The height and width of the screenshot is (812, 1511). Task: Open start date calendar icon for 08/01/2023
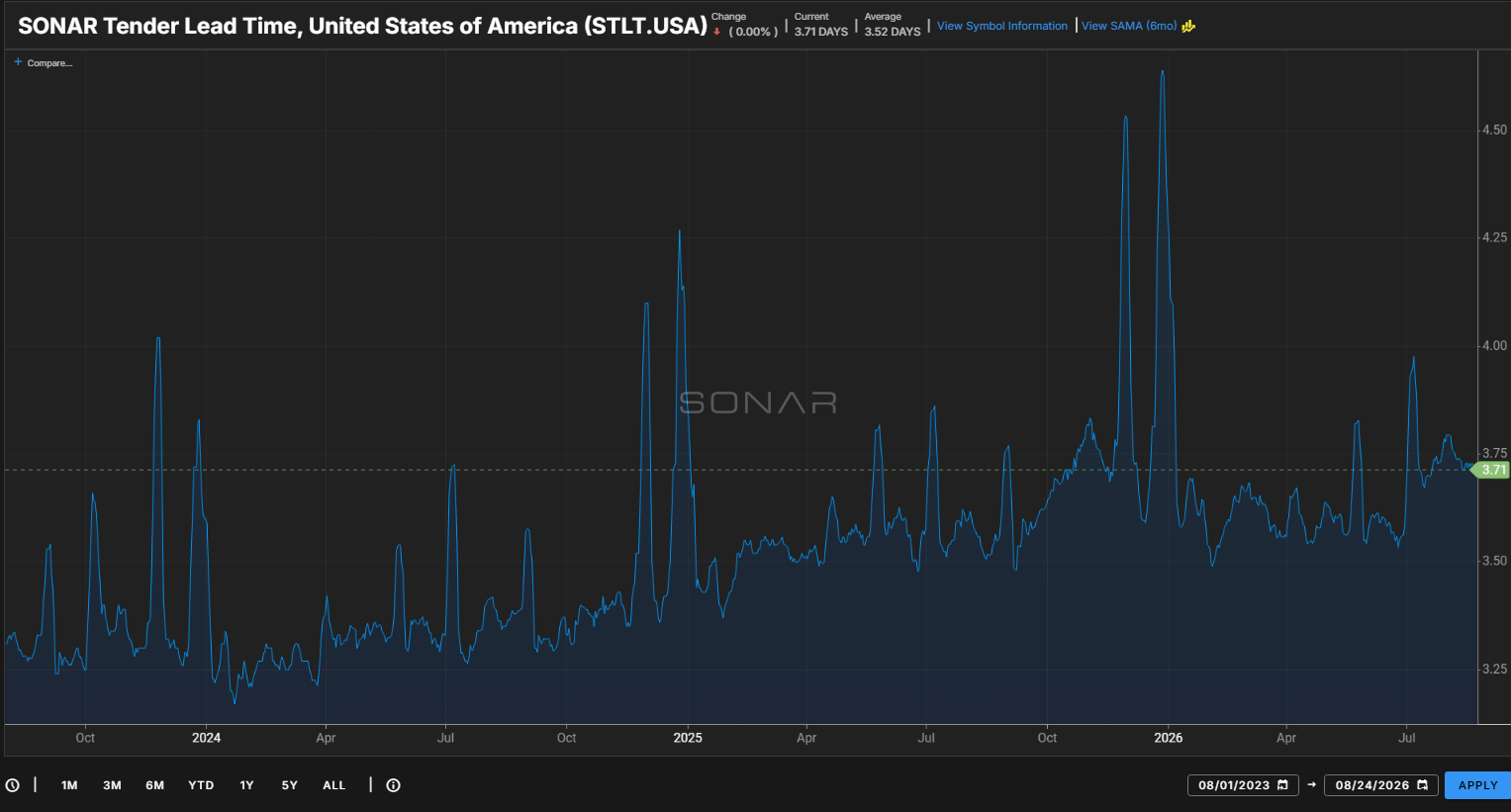[x=1282, y=785]
